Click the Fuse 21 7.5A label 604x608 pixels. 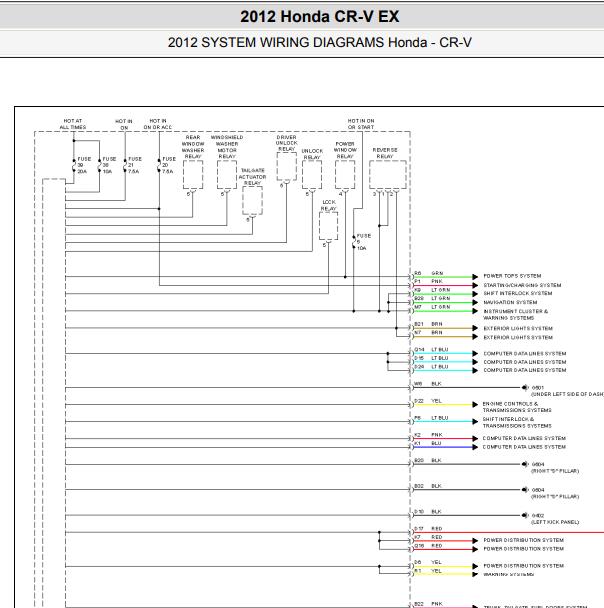135,165
